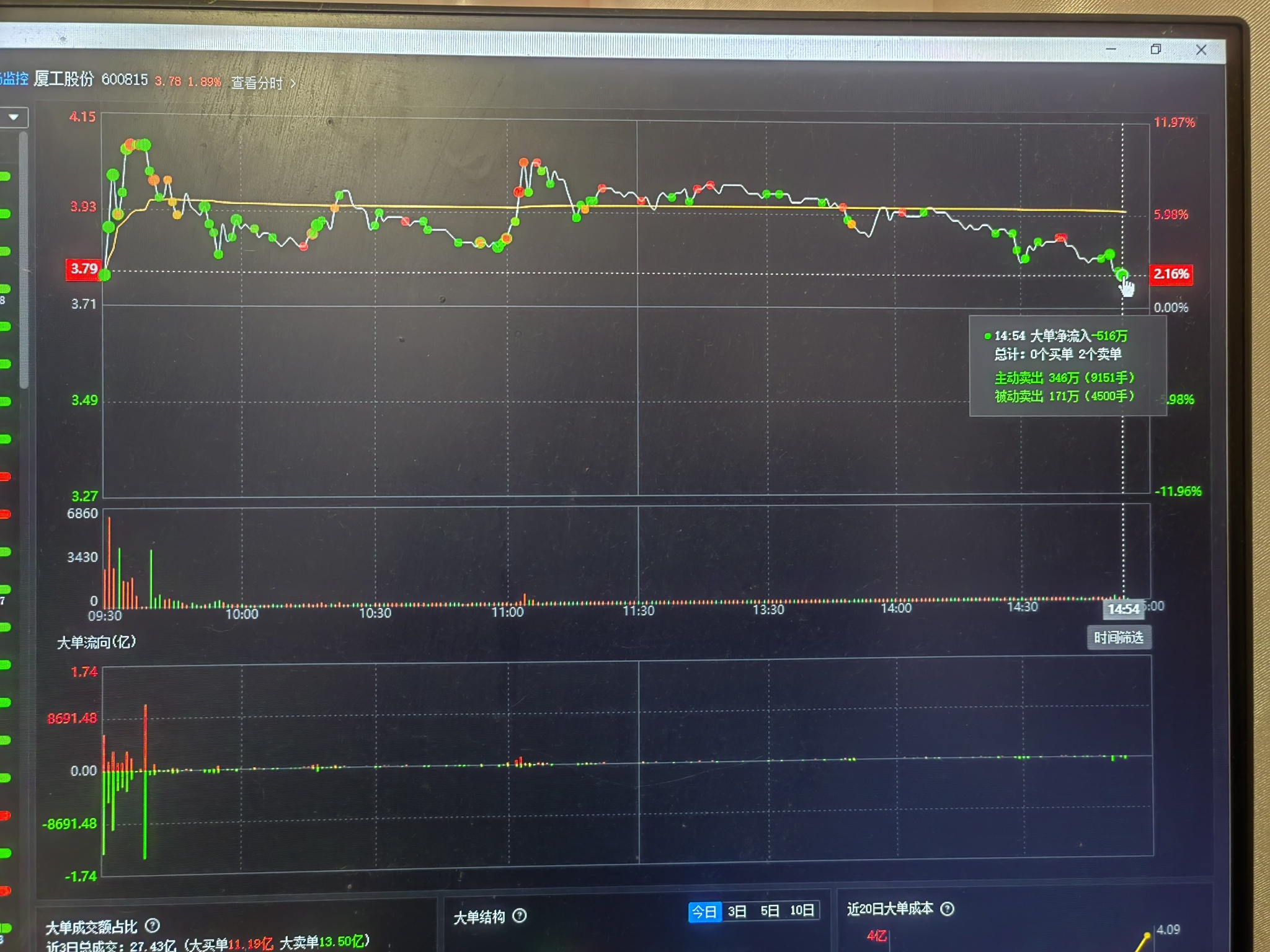
Task: Click the chevron arrow after 查看分时
Action: (x=293, y=83)
